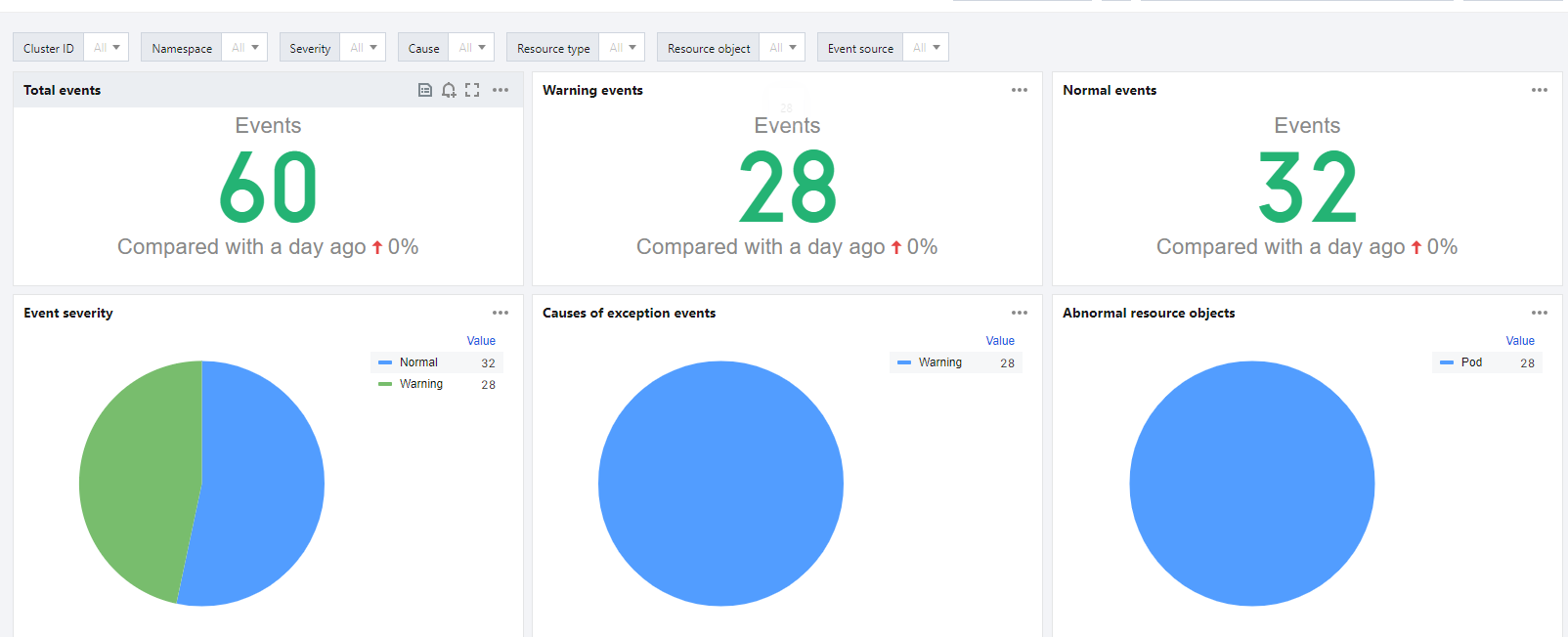This screenshot has height=637, width=1568.
Task: Toggle Warning series in Event severity legend
Action: tap(420, 384)
